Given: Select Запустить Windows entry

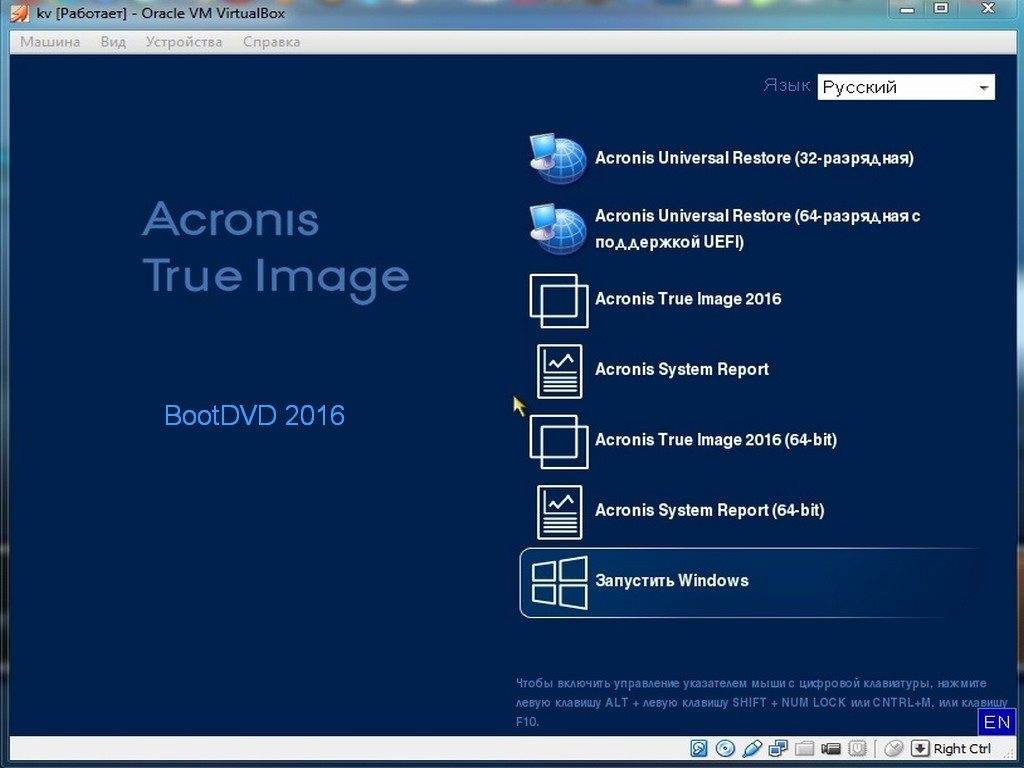Looking at the screenshot, I should point(672,581).
